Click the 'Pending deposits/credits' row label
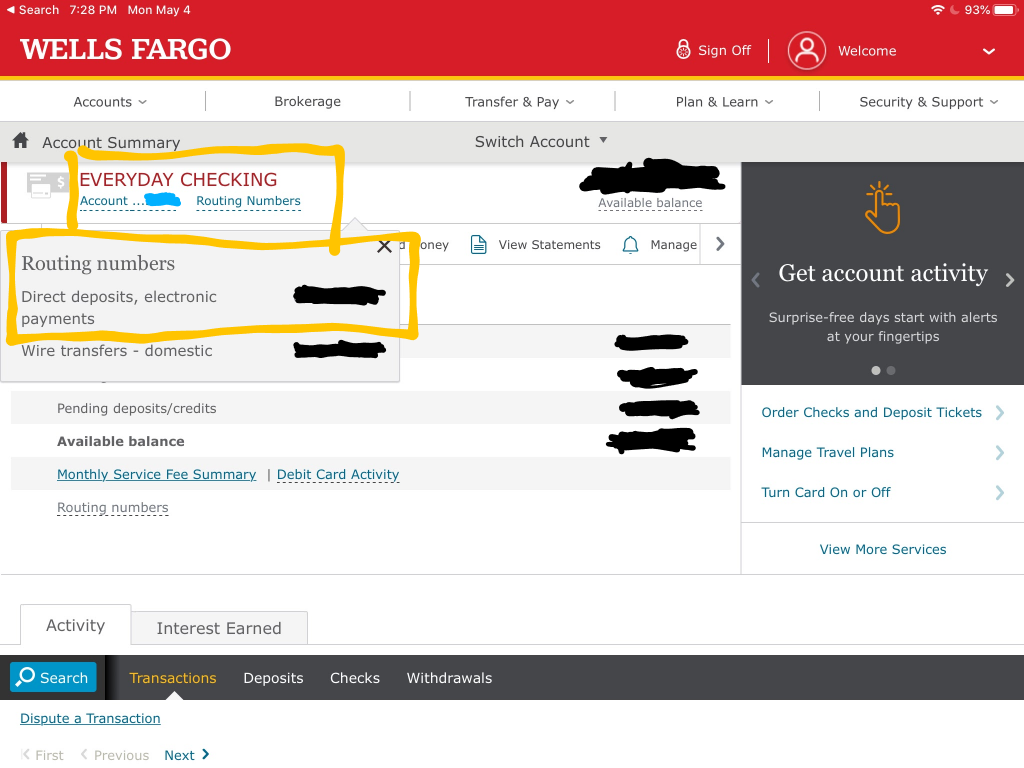Viewport: 1024px width, 768px height. (136, 408)
